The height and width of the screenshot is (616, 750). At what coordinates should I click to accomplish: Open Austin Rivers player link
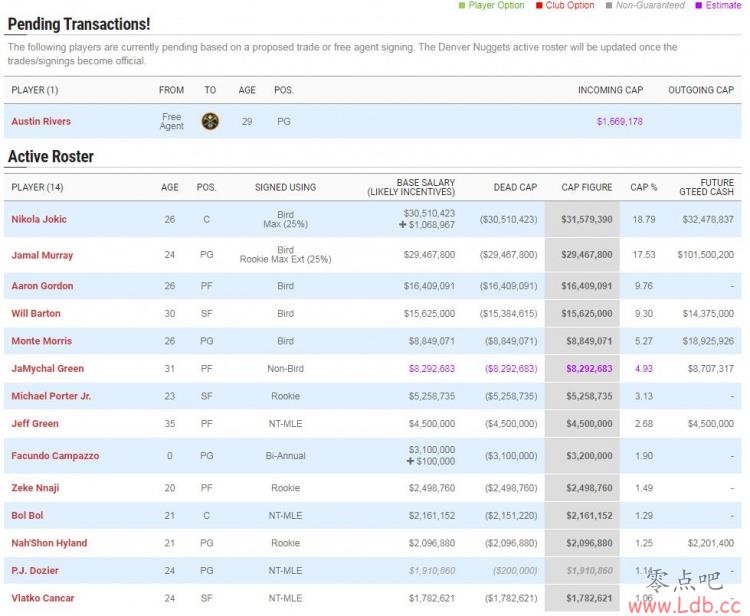[x=41, y=121]
